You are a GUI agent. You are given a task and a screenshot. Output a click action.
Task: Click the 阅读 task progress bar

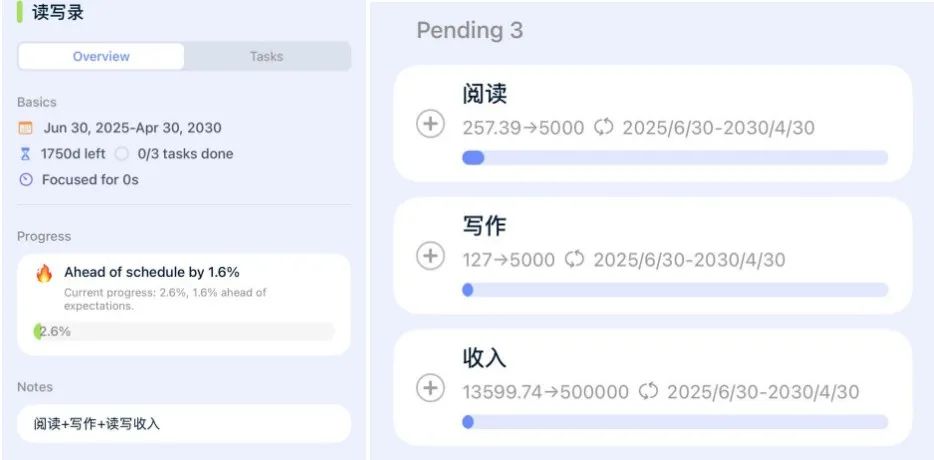[x=675, y=158]
